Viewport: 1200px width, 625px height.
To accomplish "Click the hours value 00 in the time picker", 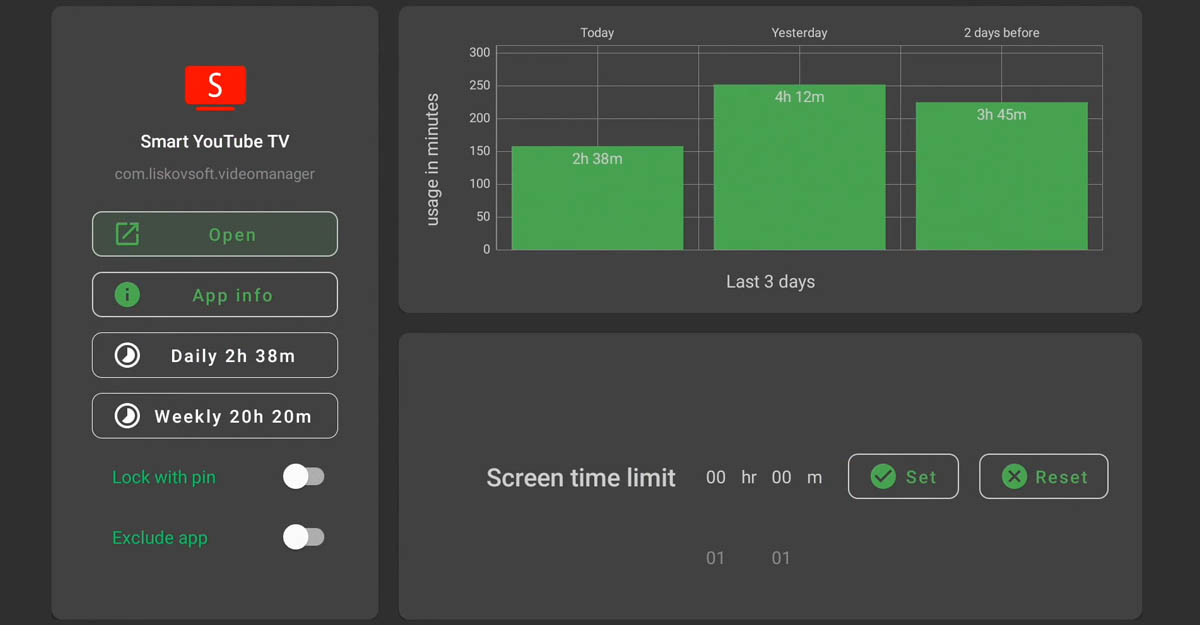I will [x=716, y=478].
